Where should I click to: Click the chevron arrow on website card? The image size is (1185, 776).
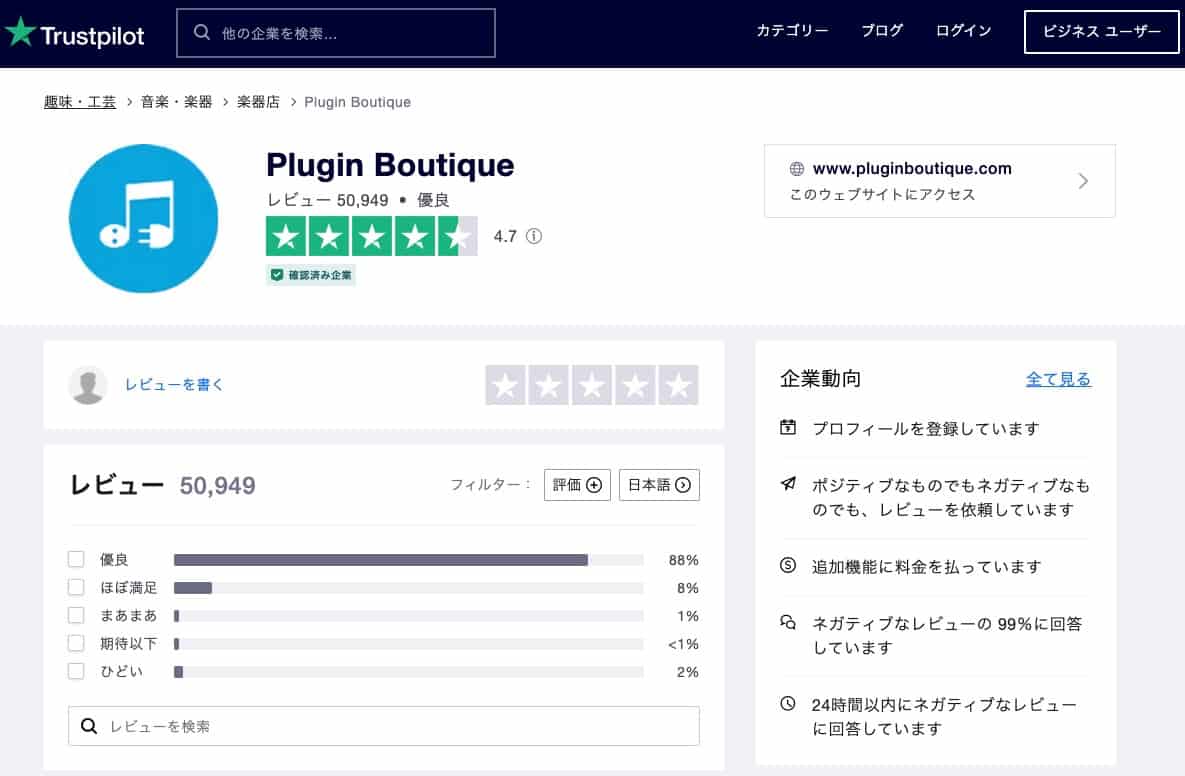(1083, 181)
